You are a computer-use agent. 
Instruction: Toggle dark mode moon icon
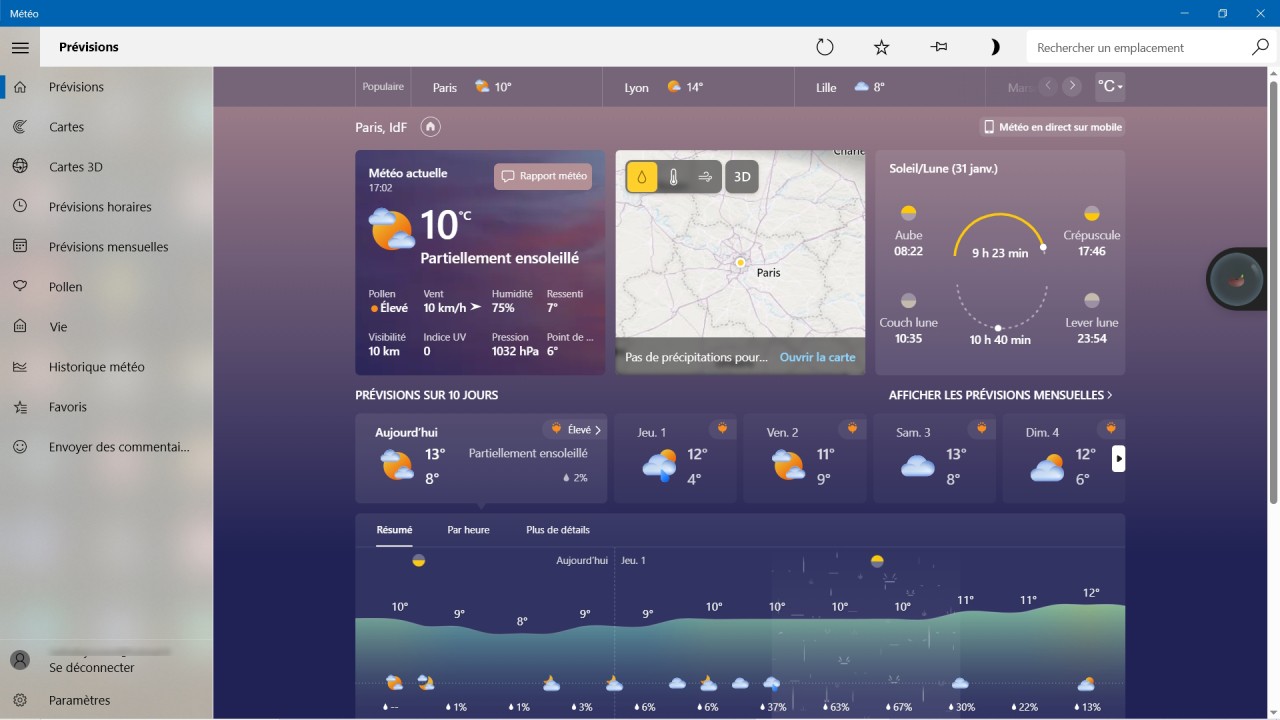pos(995,47)
